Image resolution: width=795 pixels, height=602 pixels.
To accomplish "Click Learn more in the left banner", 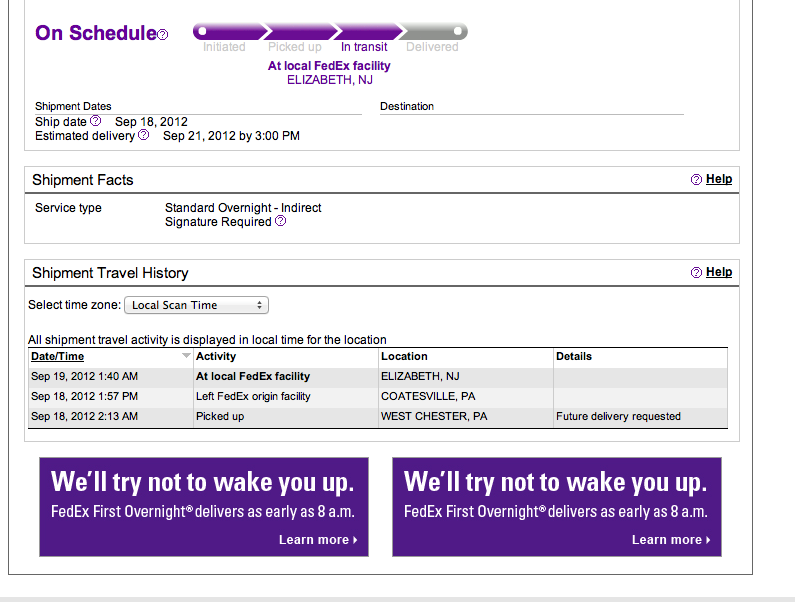I will click(x=318, y=540).
